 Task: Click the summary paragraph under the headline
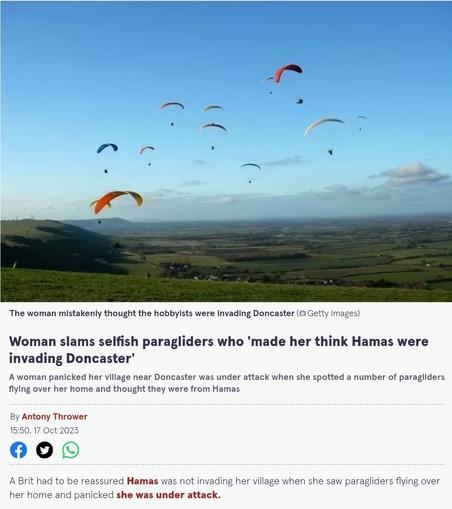(227, 383)
